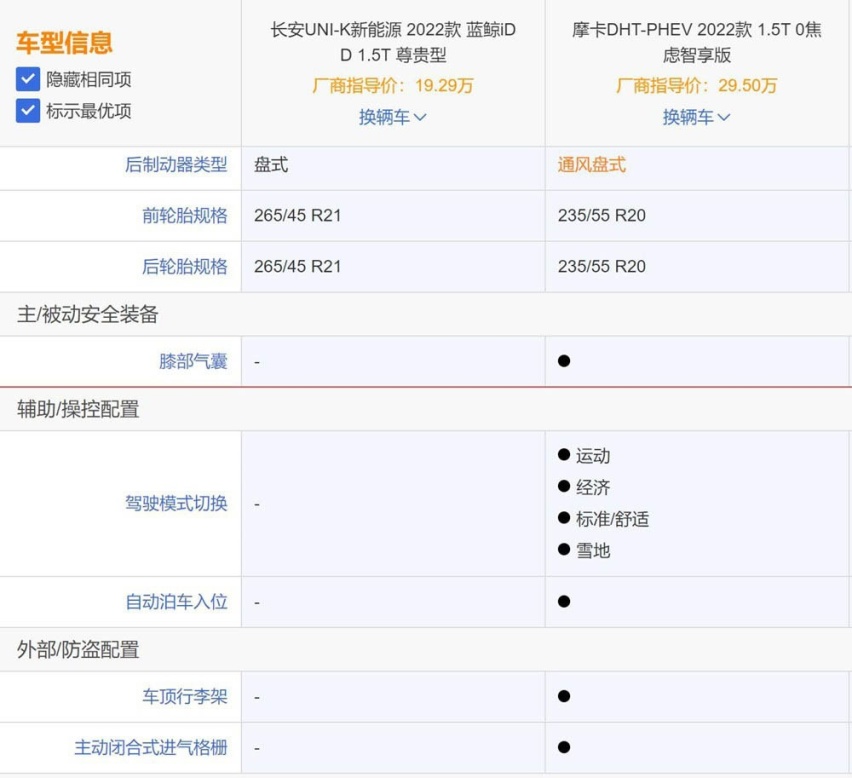852x778 pixels.
Task: Click the 19.29万 guide price
Action: (x=444, y=85)
